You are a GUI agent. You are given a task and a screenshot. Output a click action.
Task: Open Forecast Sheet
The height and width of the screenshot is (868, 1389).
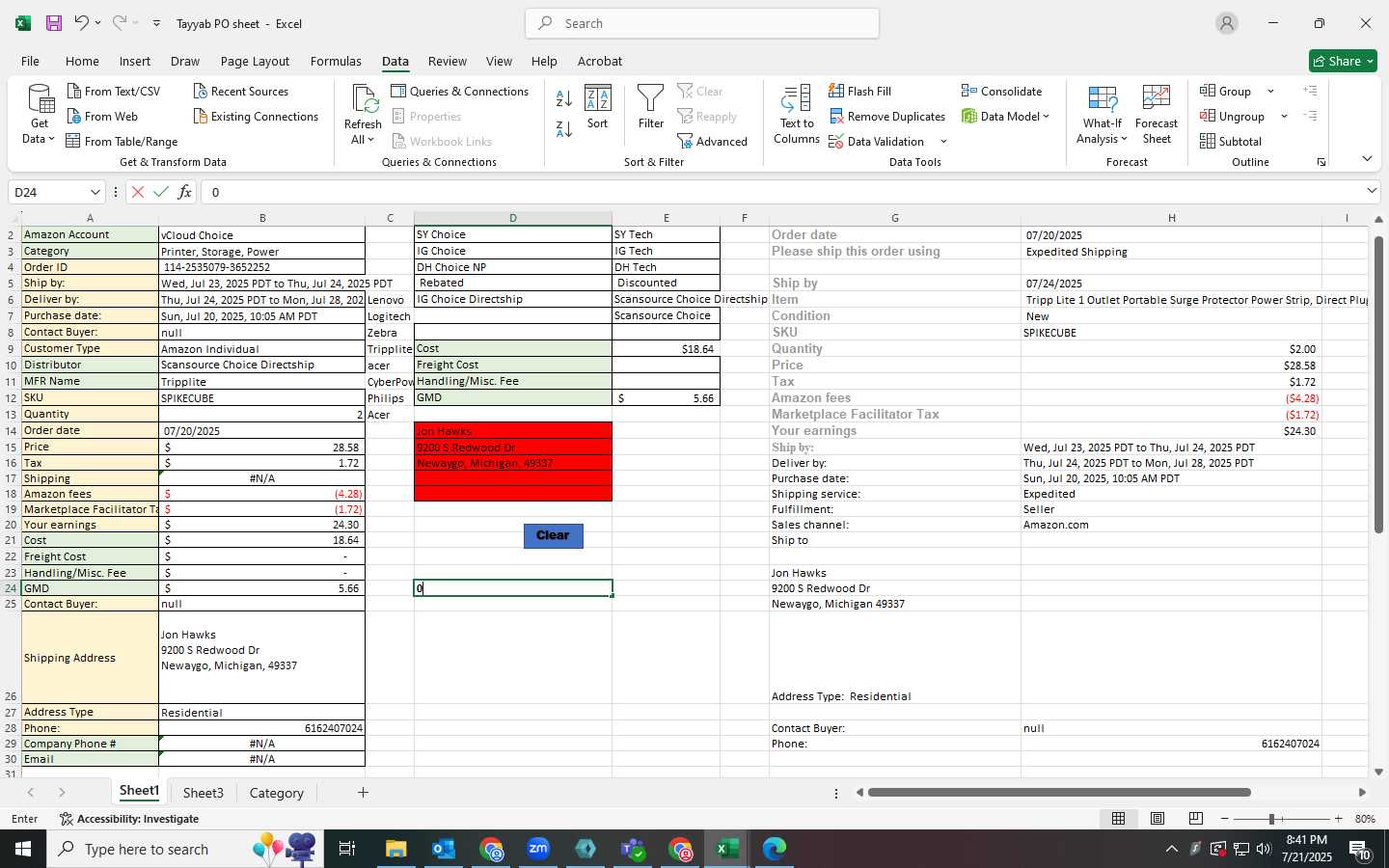(1157, 115)
